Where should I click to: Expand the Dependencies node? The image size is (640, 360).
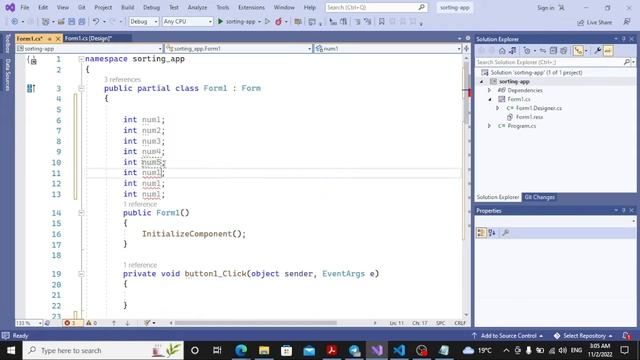(489, 90)
